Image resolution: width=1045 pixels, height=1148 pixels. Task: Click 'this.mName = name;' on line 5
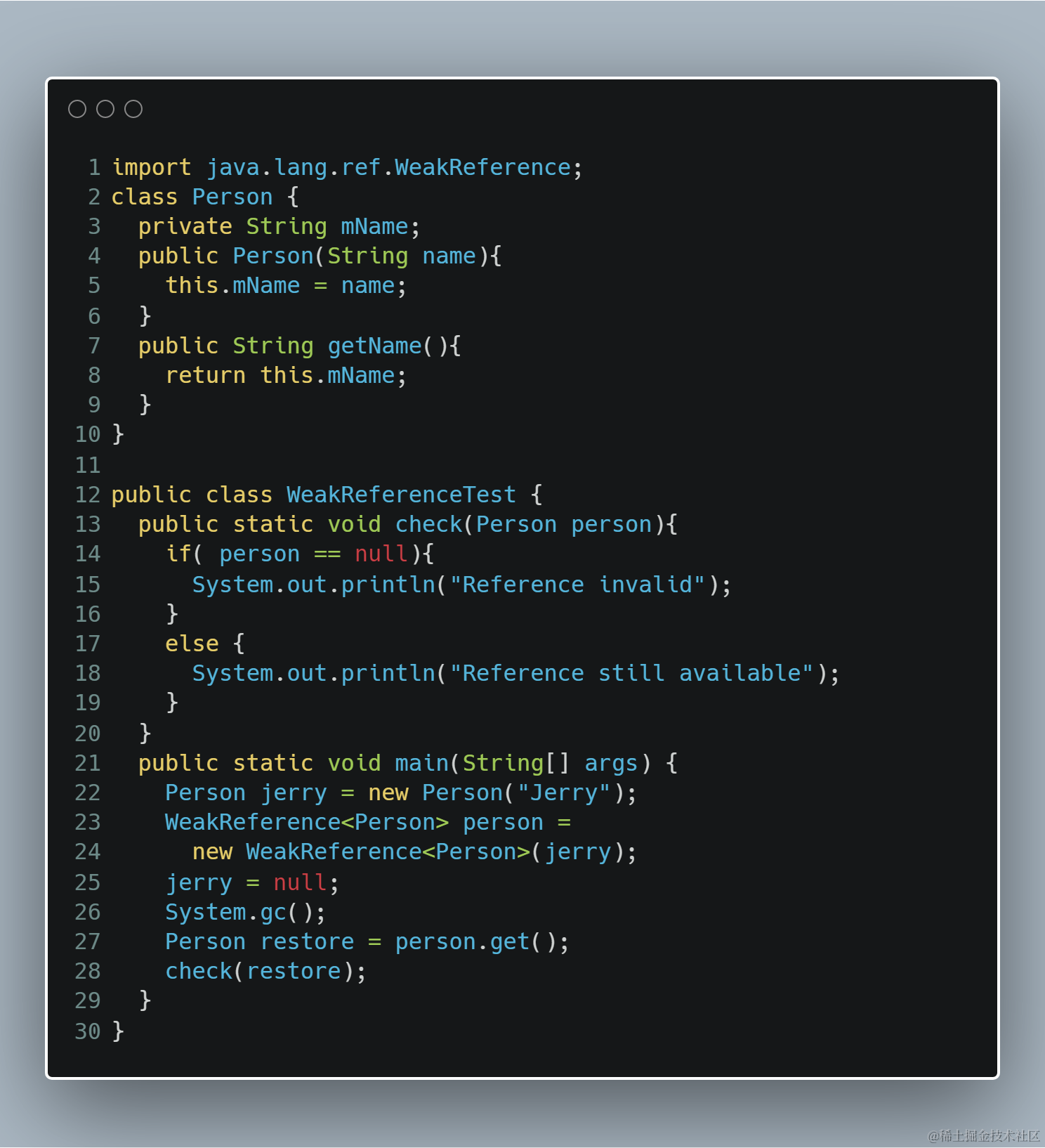[x=286, y=286]
